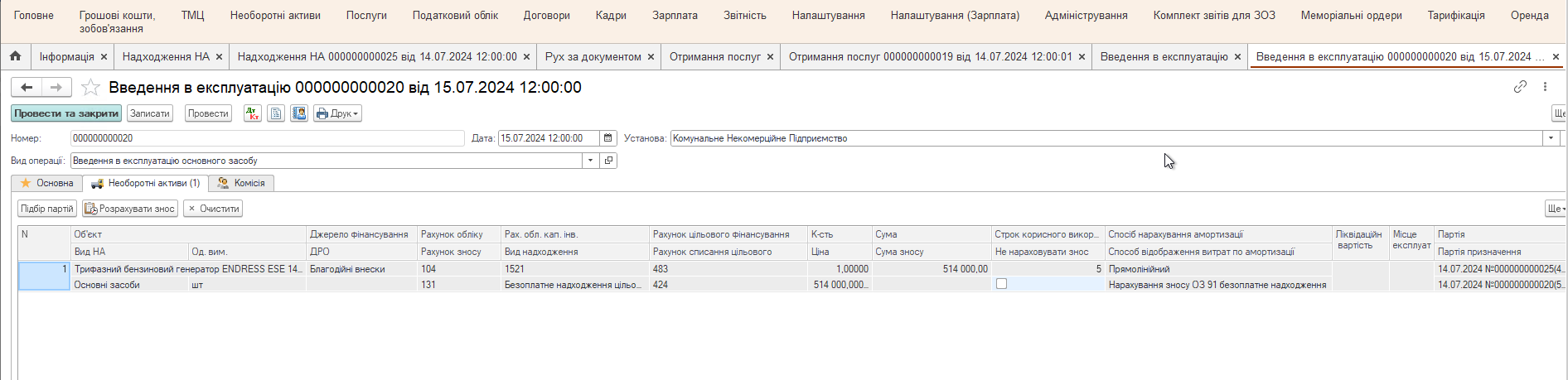Switch to the Основна tab

point(47,183)
